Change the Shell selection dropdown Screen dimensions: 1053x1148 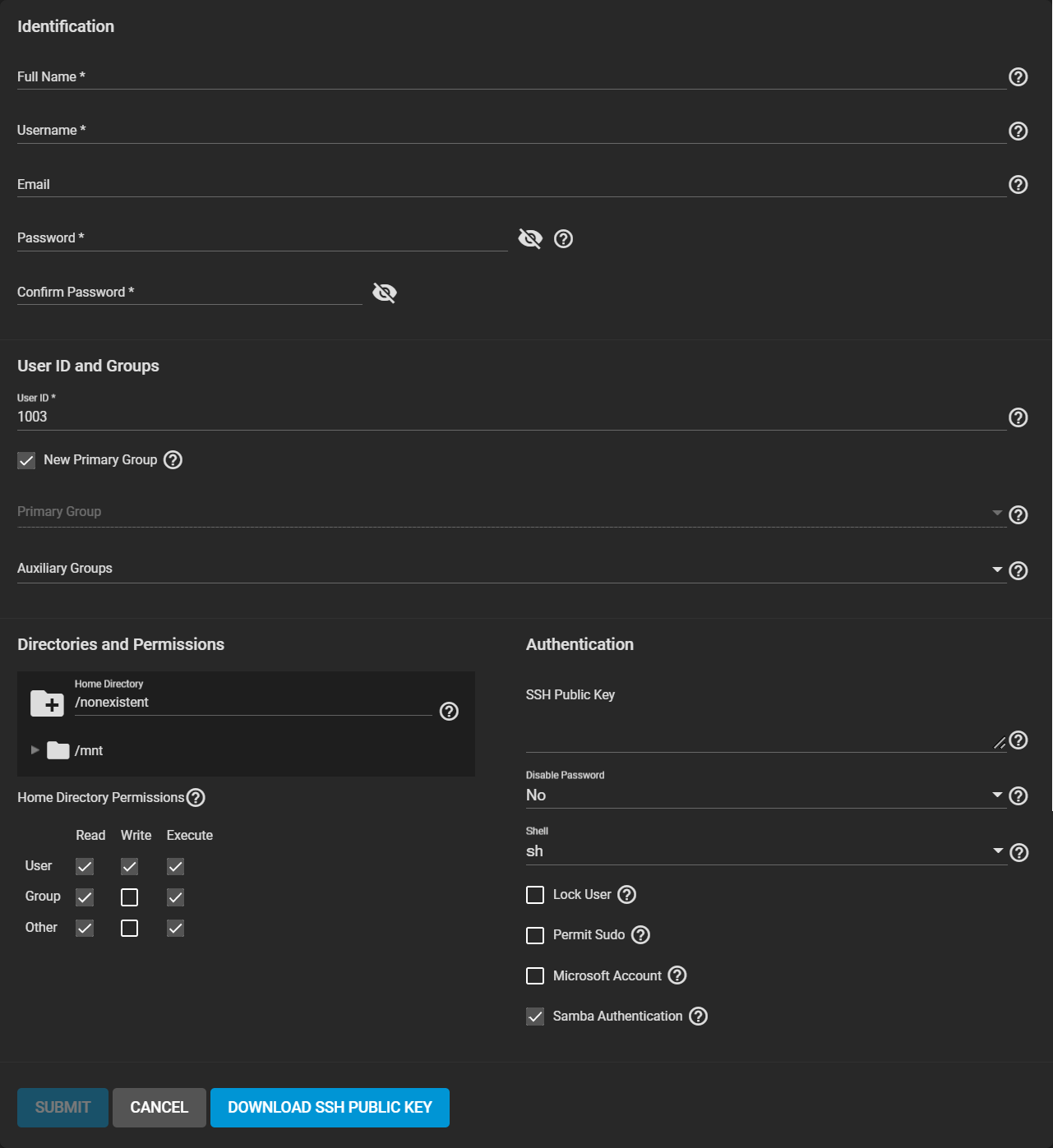coord(764,851)
